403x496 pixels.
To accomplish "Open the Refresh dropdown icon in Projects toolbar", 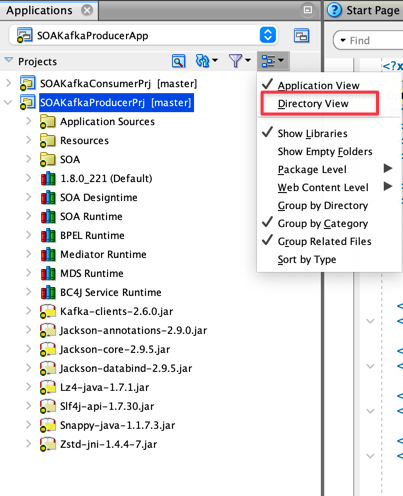I will tap(206, 61).
